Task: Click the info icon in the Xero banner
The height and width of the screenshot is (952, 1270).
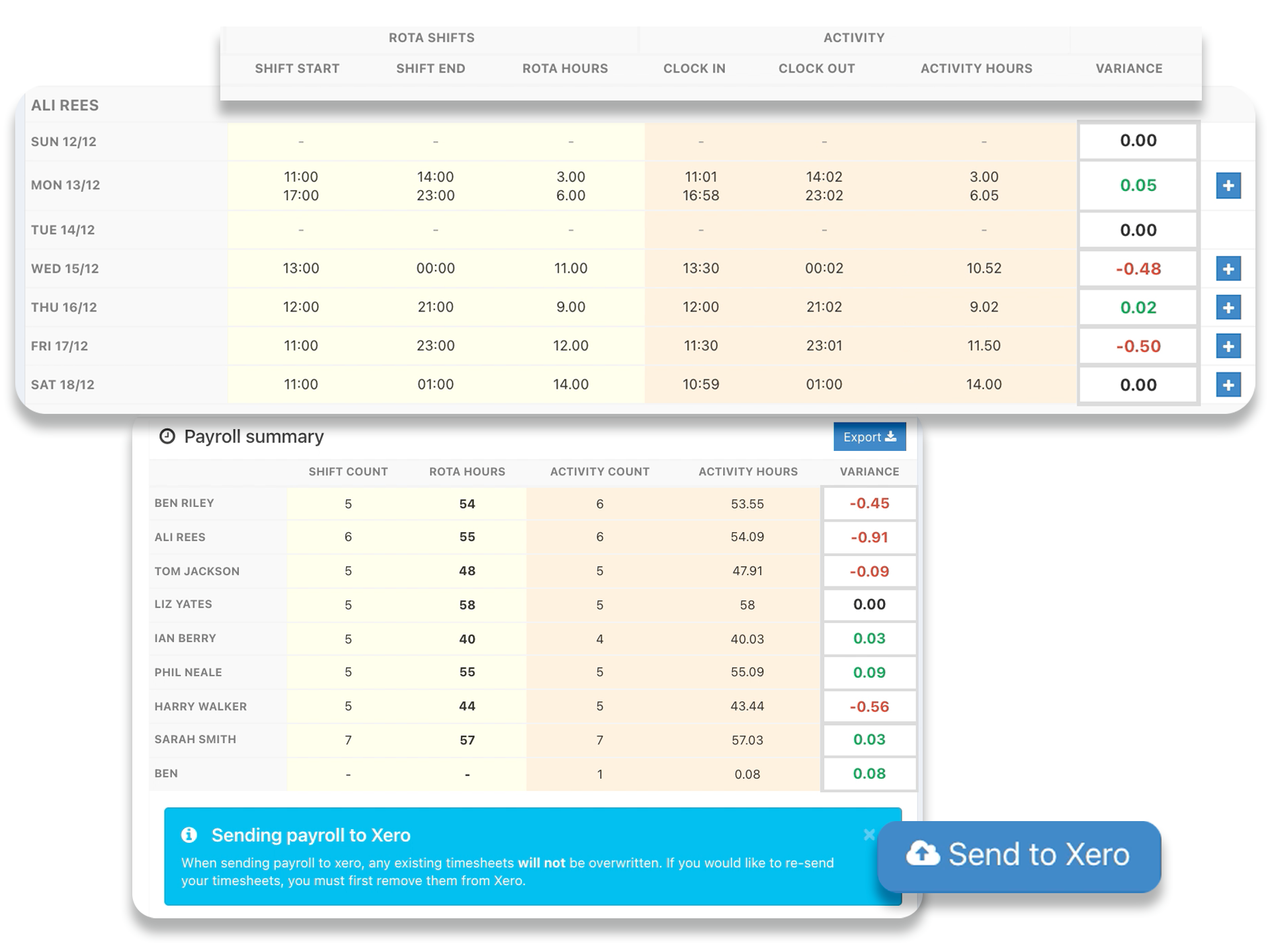Action: click(190, 834)
